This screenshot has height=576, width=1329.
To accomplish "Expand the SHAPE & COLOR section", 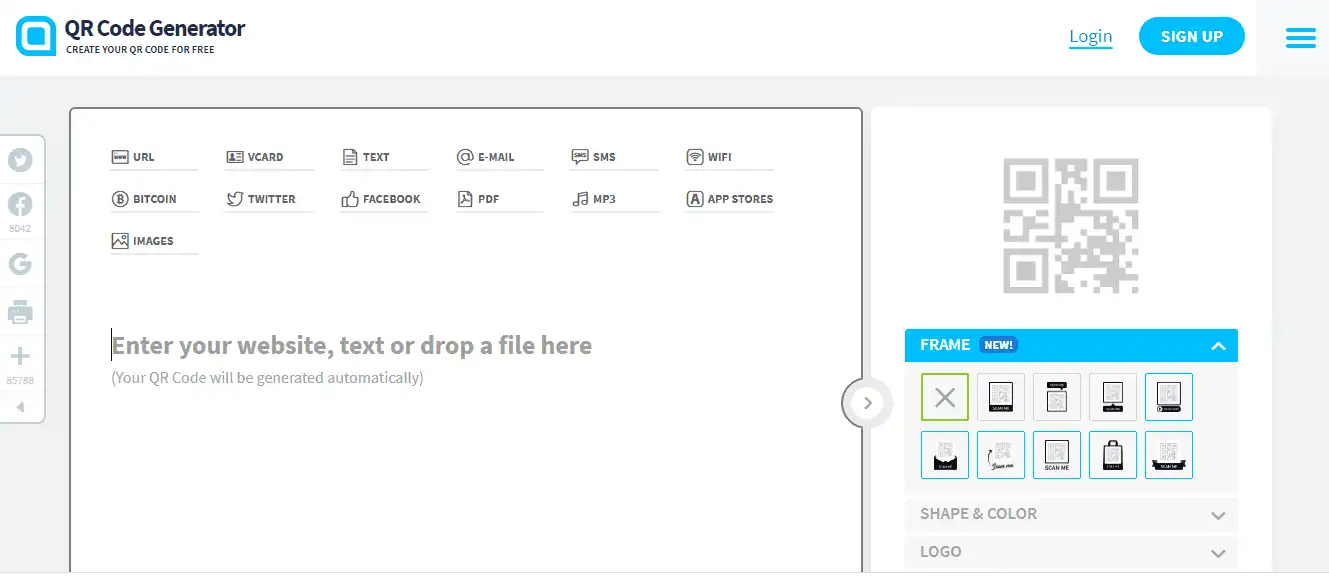I will 1071,514.
